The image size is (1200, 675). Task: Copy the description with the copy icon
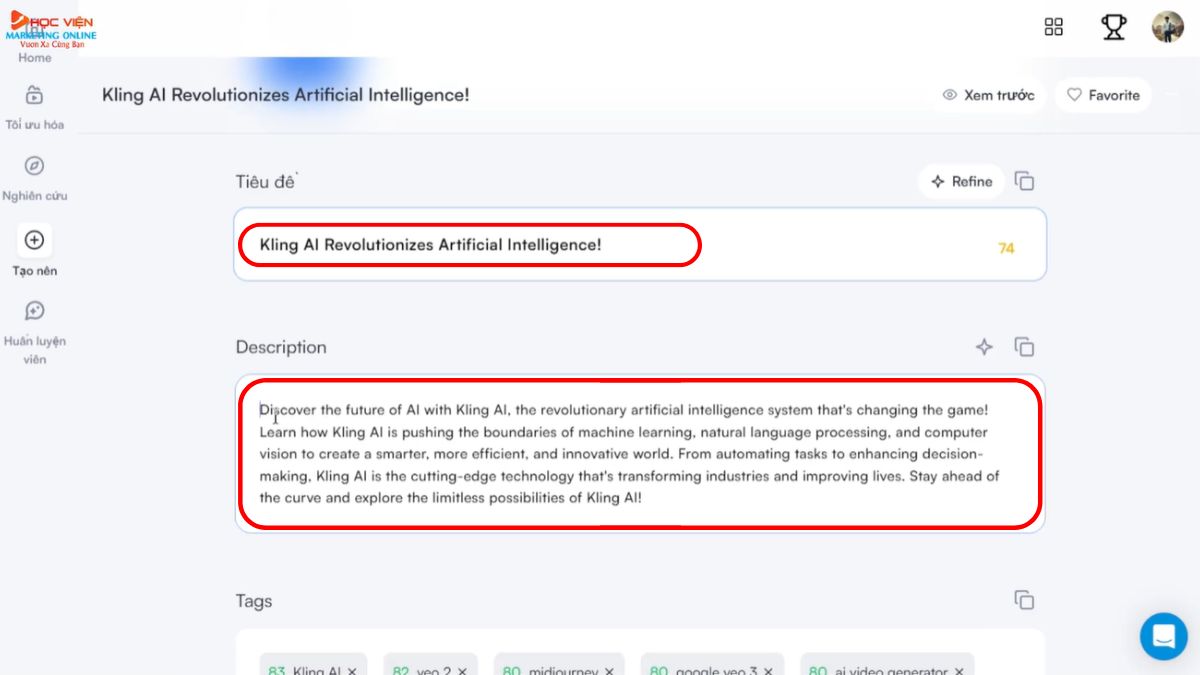(x=1024, y=347)
